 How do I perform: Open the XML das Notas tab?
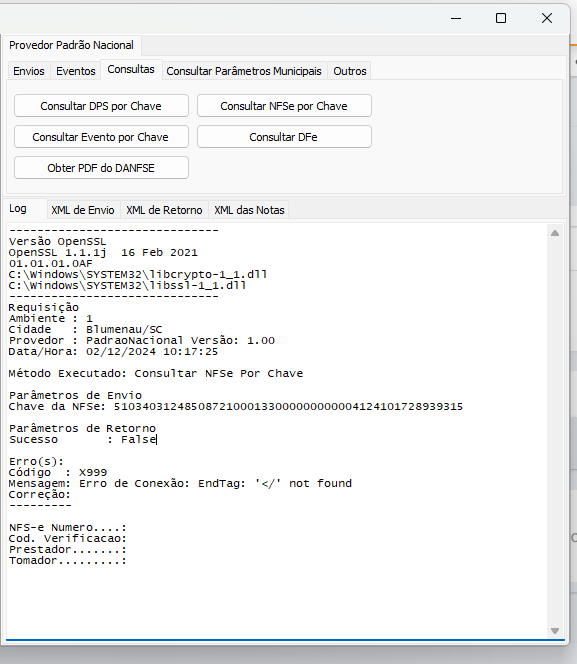pos(249,210)
